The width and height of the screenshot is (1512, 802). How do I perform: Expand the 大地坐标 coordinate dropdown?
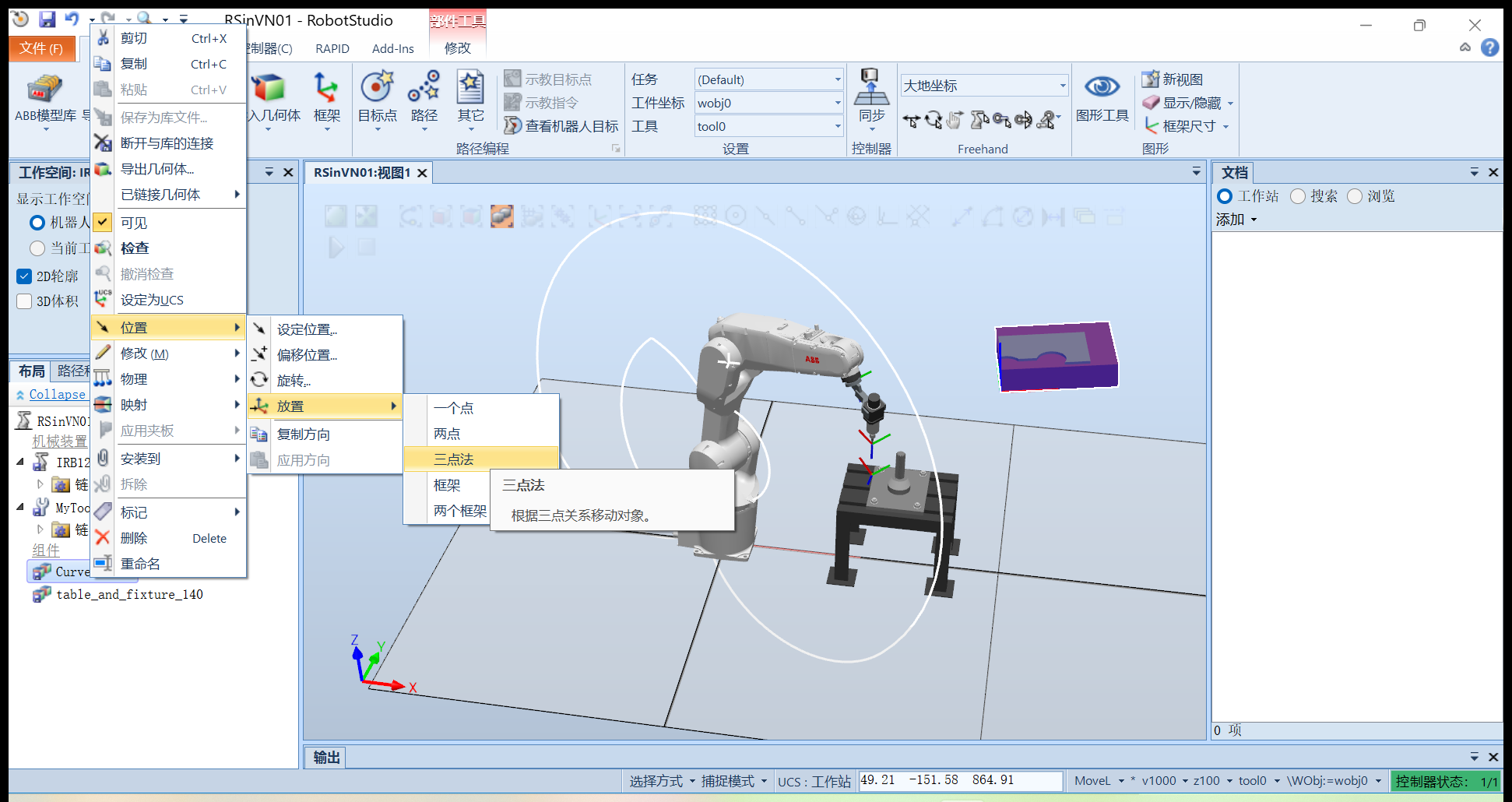pos(1062,86)
